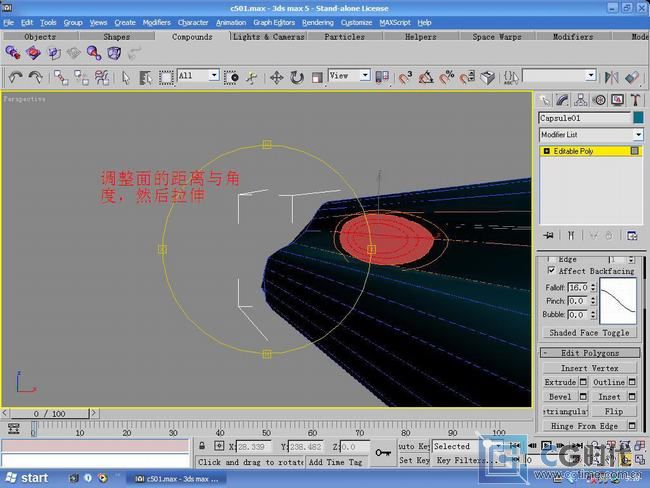Select the Select and Link tool
Screen dimensions: 650x488
[61, 77]
